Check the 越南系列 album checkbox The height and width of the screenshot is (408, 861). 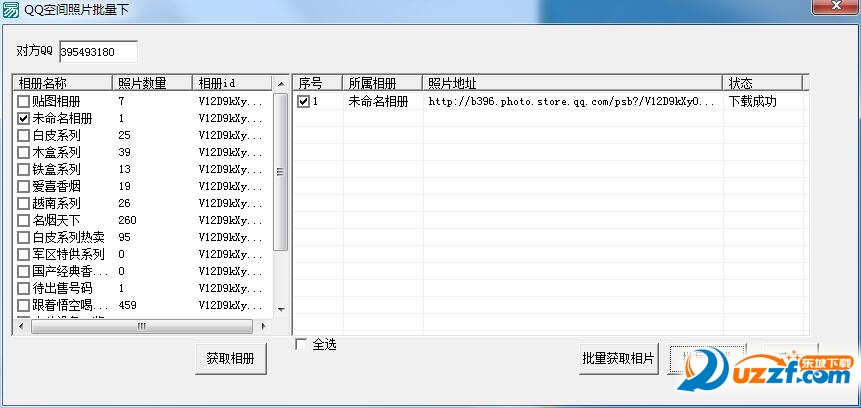[x=23, y=204]
